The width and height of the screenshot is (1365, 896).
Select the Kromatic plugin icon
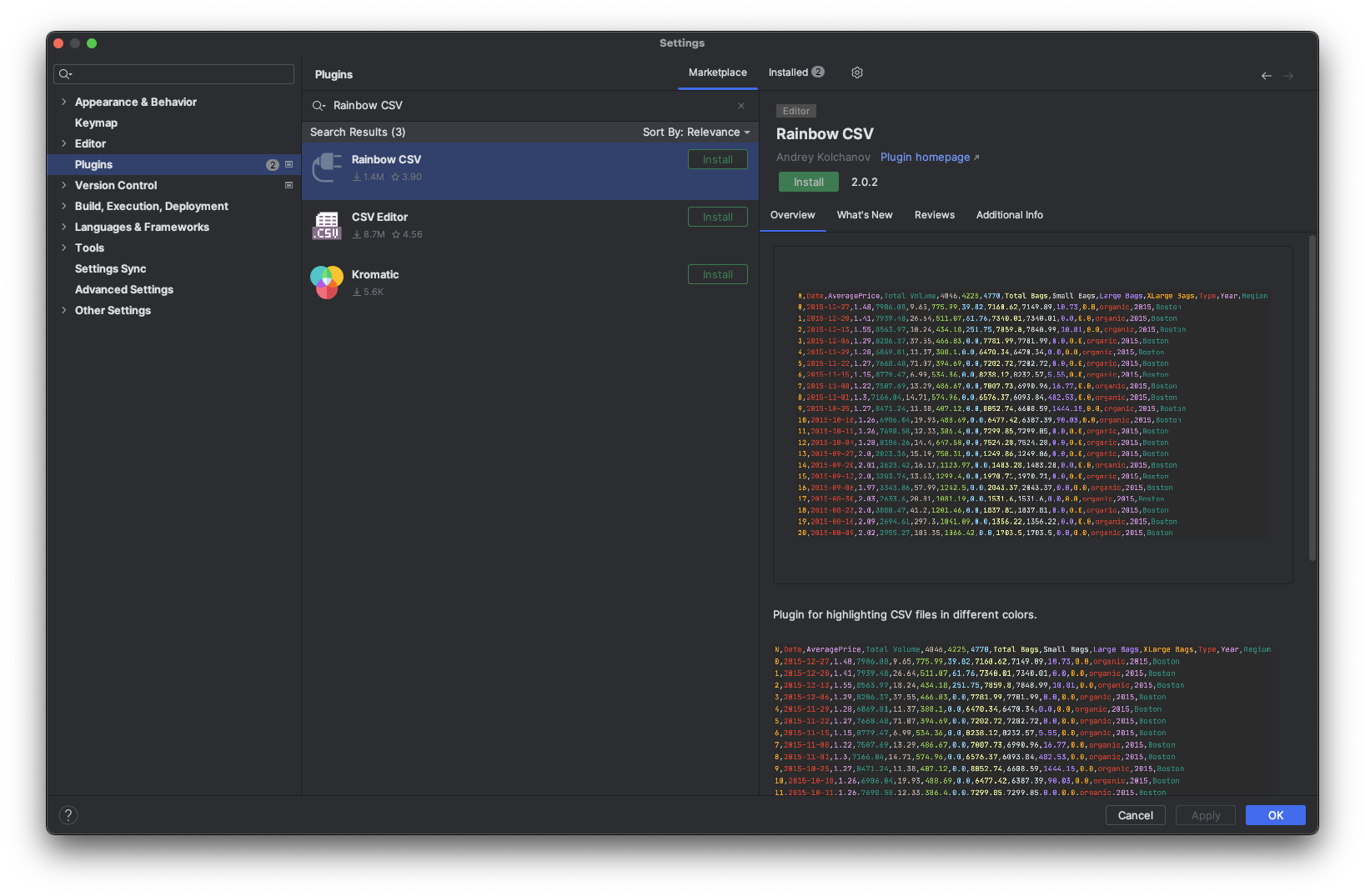point(327,283)
